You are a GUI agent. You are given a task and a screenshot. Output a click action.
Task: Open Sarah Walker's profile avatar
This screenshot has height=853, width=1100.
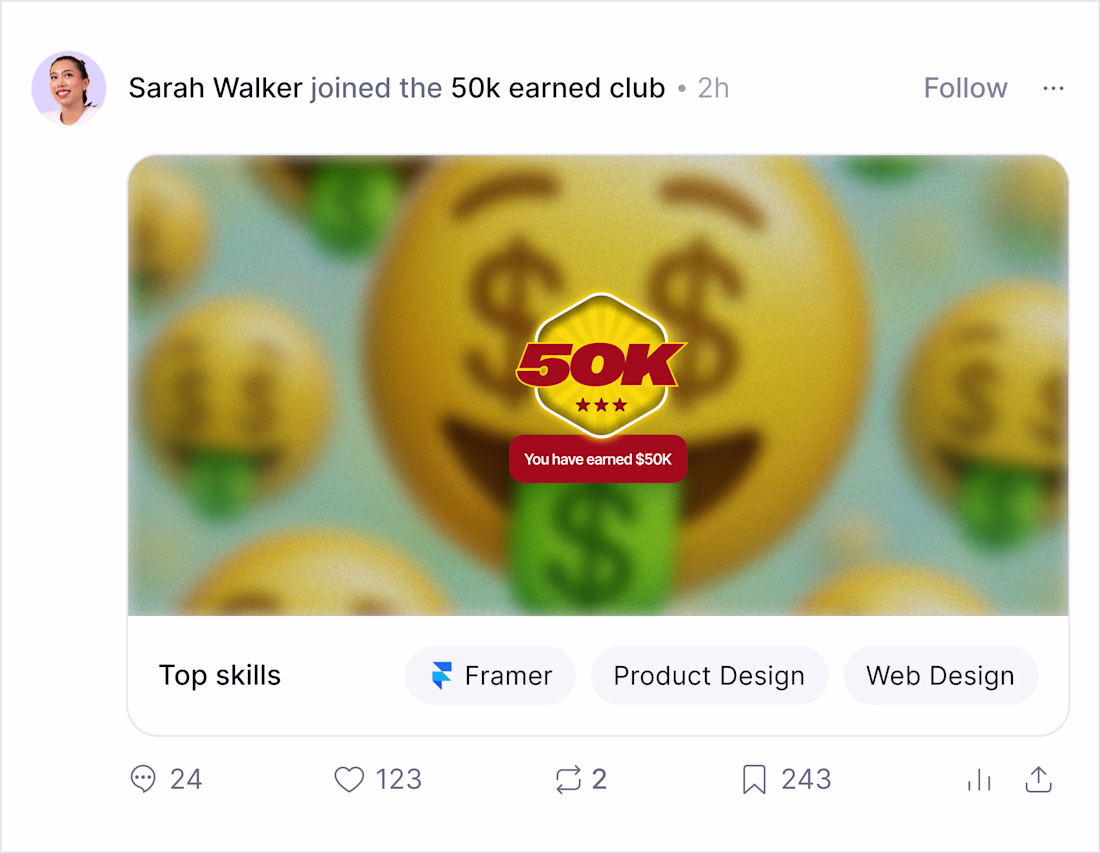[x=69, y=88]
